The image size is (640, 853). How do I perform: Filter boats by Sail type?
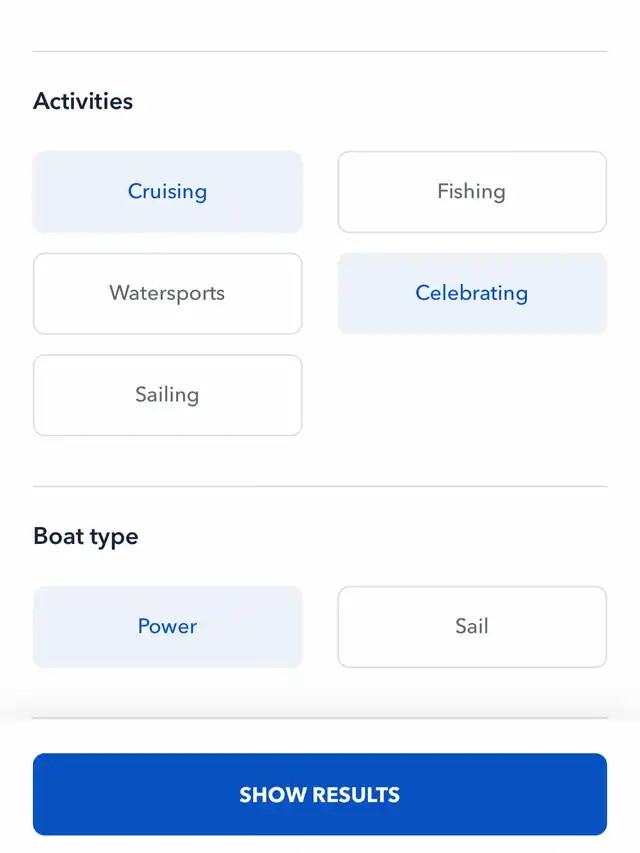click(472, 627)
